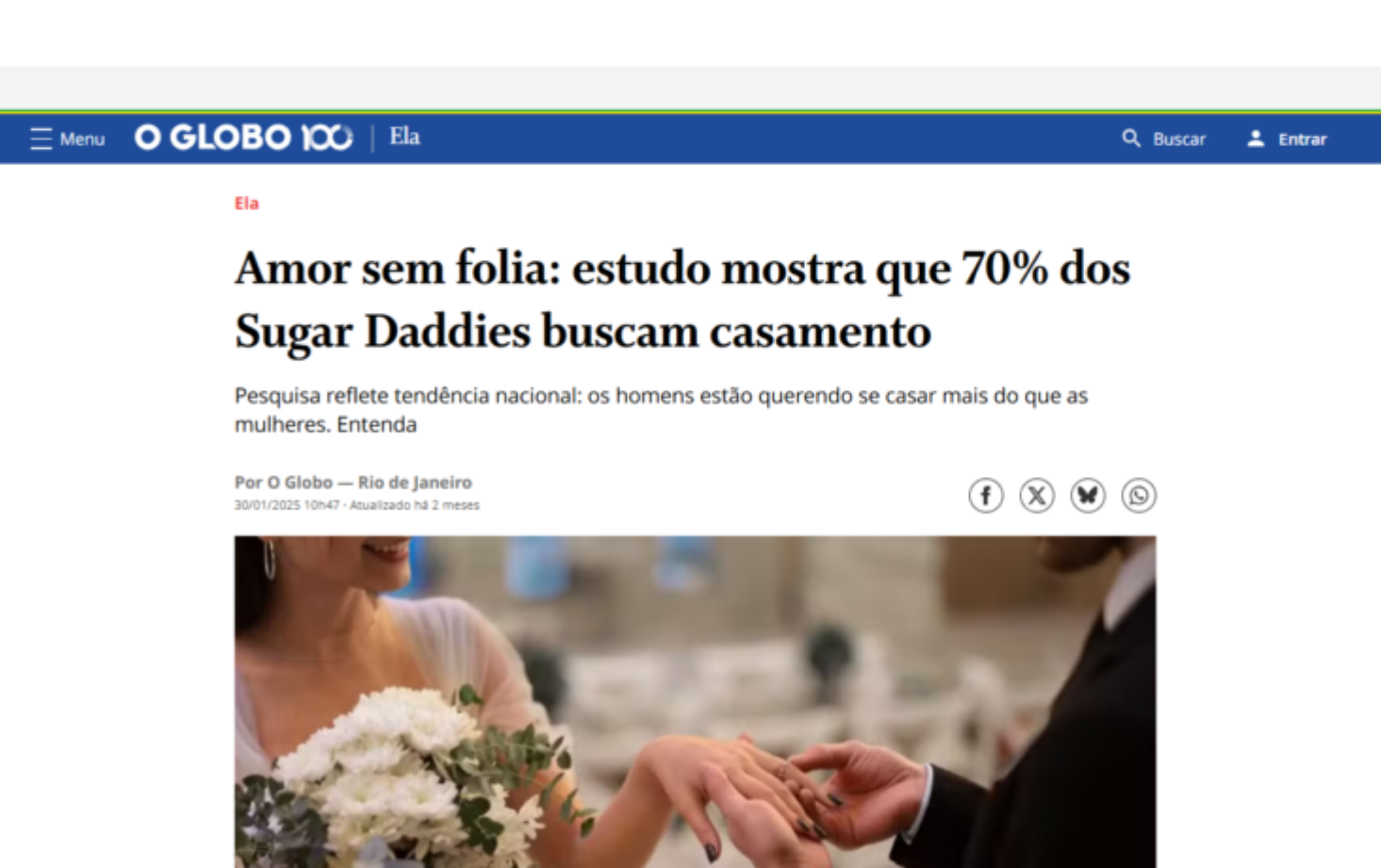The height and width of the screenshot is (868, 1381).
Task: Click the article headline about Sugar Daddies
Action: (x=682, y=300)
